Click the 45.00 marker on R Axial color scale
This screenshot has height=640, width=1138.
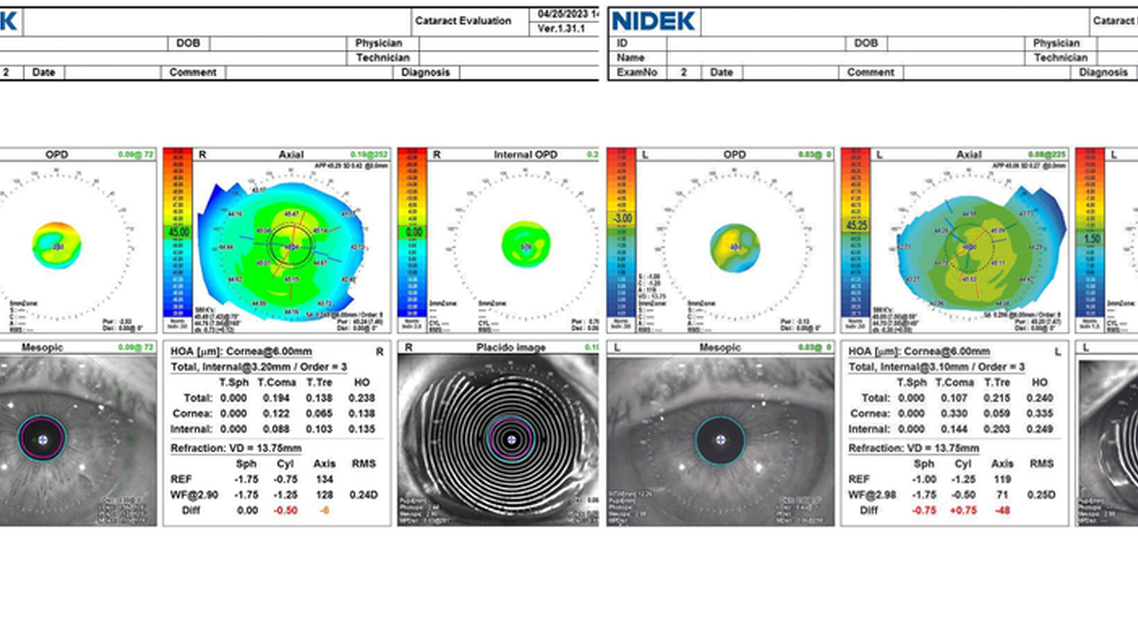(179, 232)
